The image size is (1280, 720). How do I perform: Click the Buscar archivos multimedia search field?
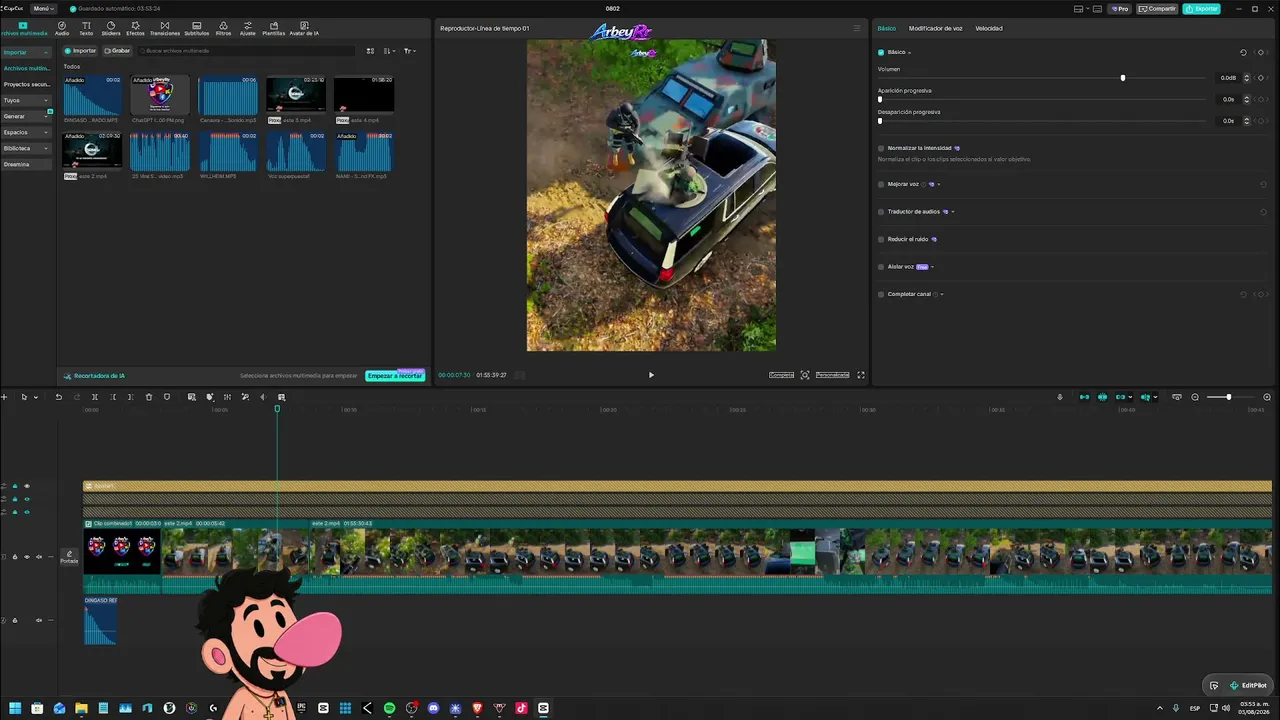(x=247, y=51)
